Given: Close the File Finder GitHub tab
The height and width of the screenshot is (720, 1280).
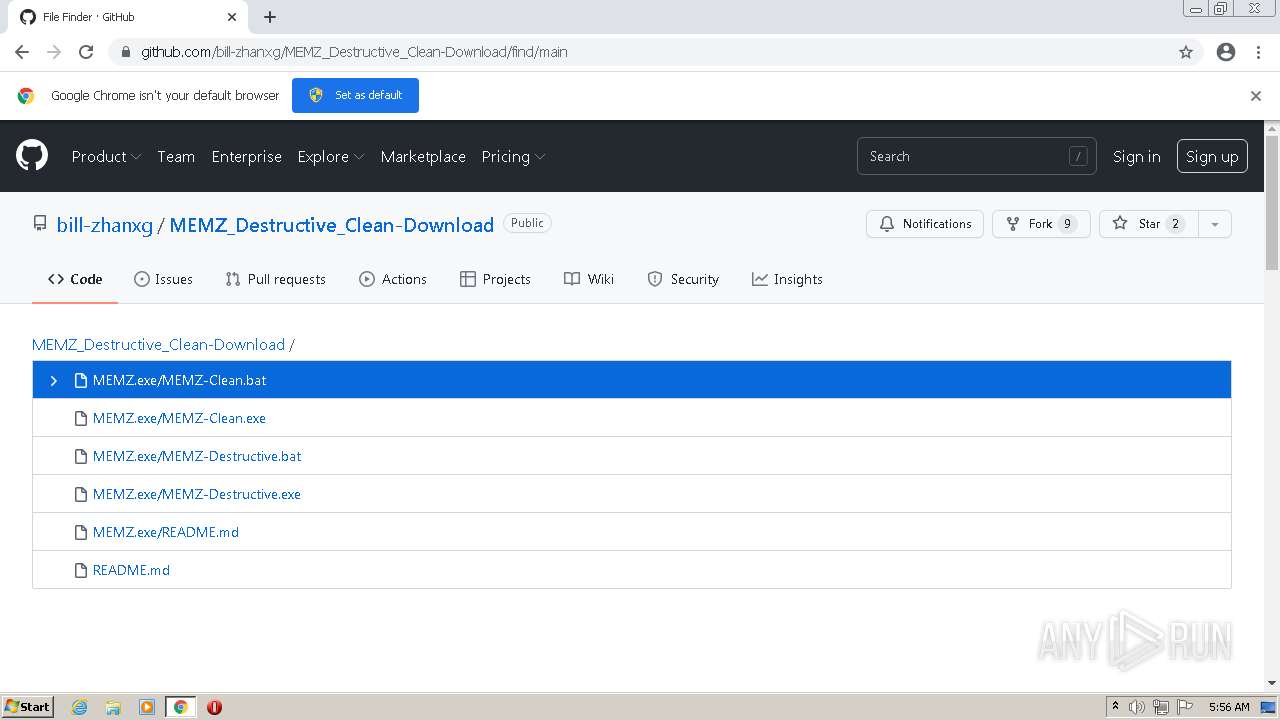Looking at the screenshot, I should click(232, 17).
